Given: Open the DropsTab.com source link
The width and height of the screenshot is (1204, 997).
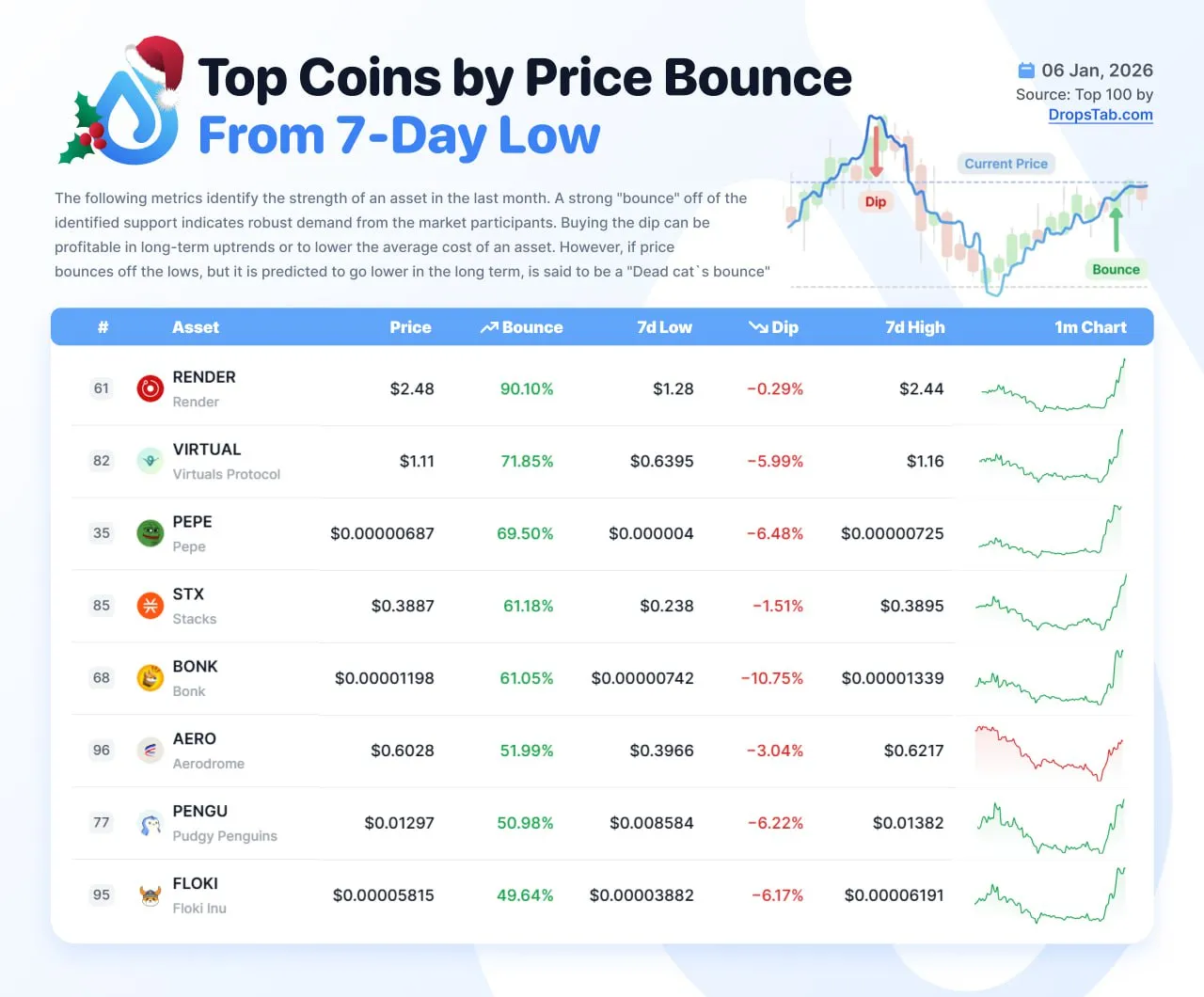Looking at the screenshot, I should point(1101,115).
